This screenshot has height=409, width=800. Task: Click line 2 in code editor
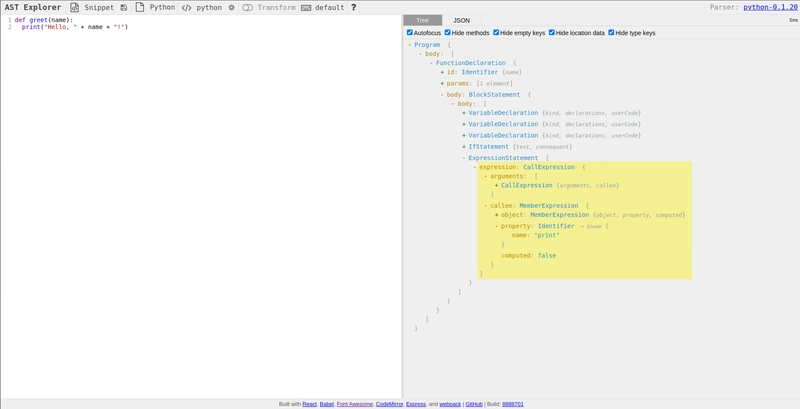[x=74, y=27]
